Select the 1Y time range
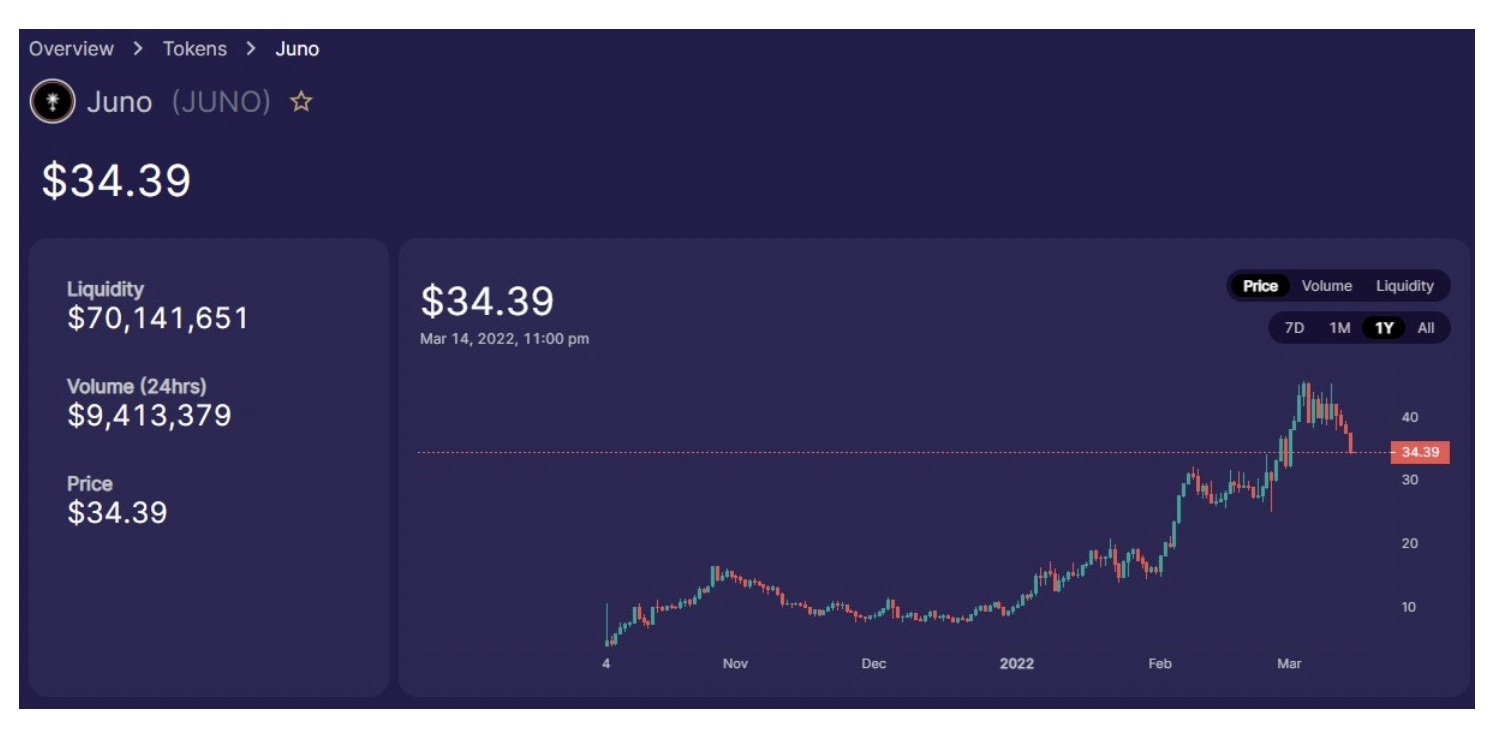Image resolution: width=1504 pixels, height=740 pixels. (x=1384, y=328)
